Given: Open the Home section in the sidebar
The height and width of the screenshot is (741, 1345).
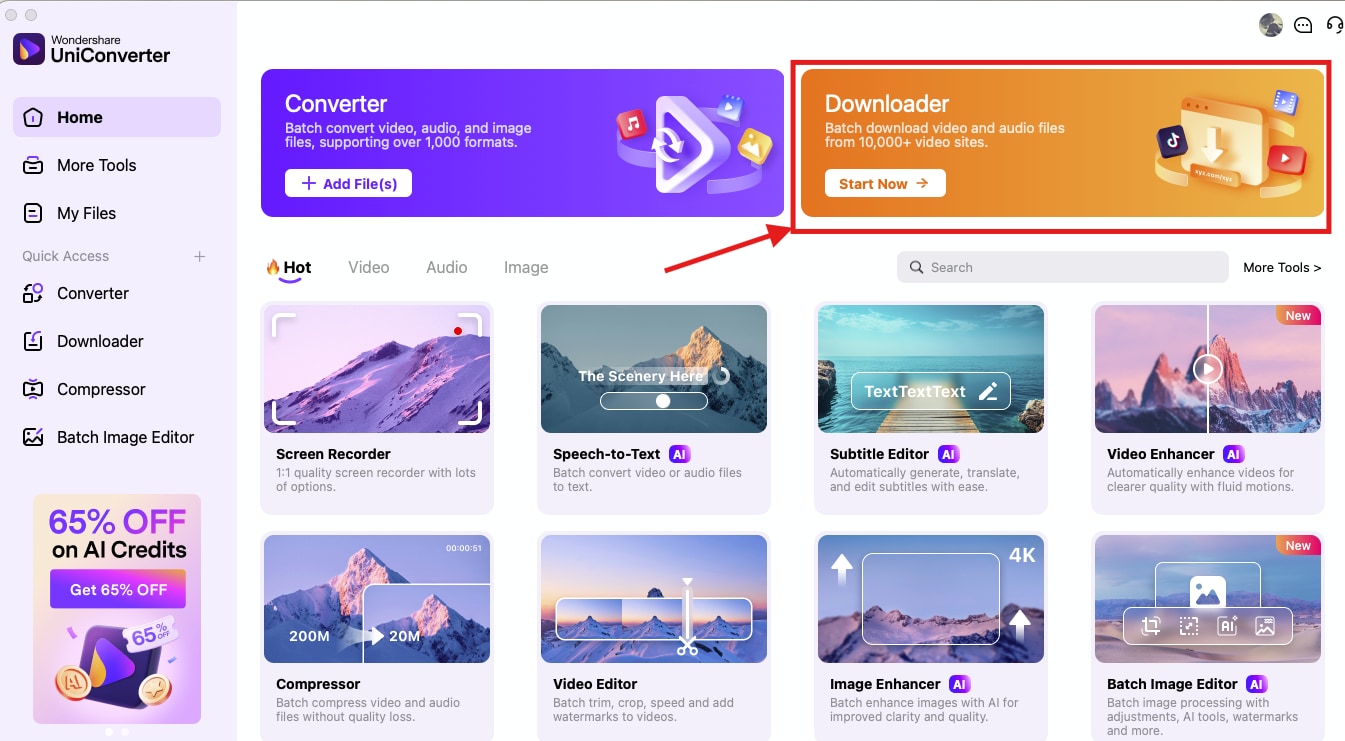Looking at the screenshot, I should [x=116, y=117].
